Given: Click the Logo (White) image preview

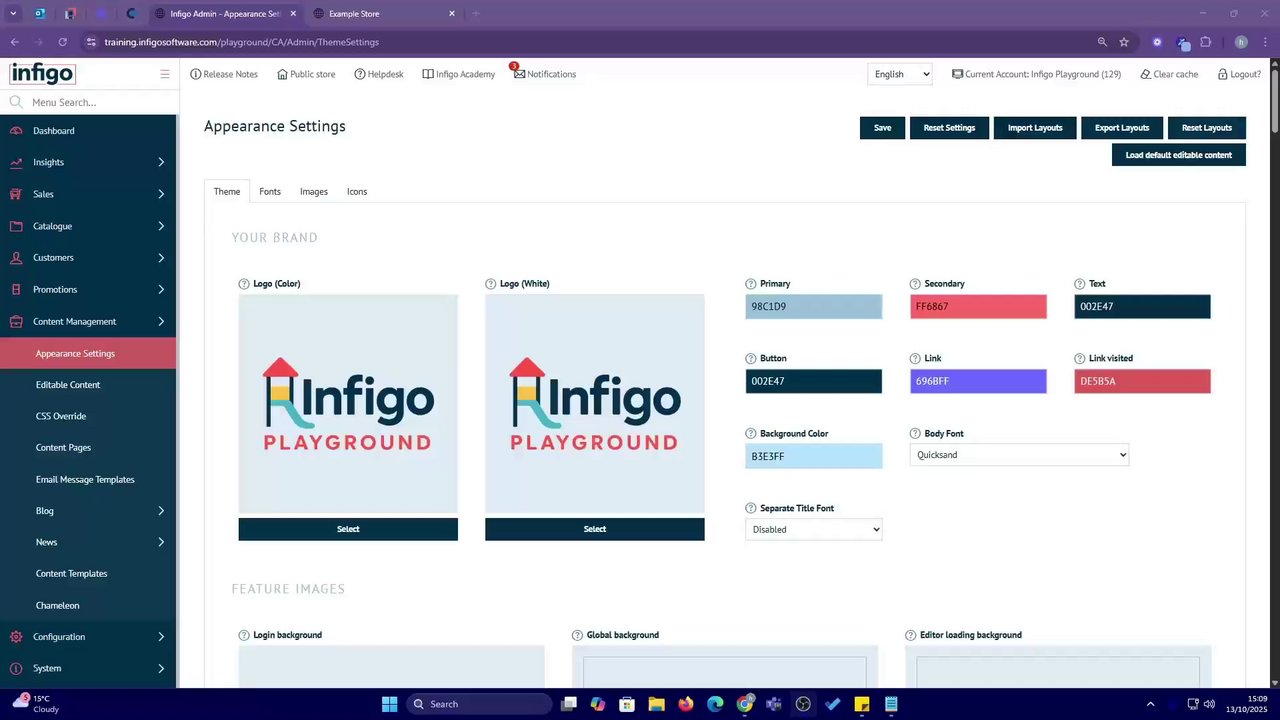Looking at the screenshot, I should click(595, 404).
